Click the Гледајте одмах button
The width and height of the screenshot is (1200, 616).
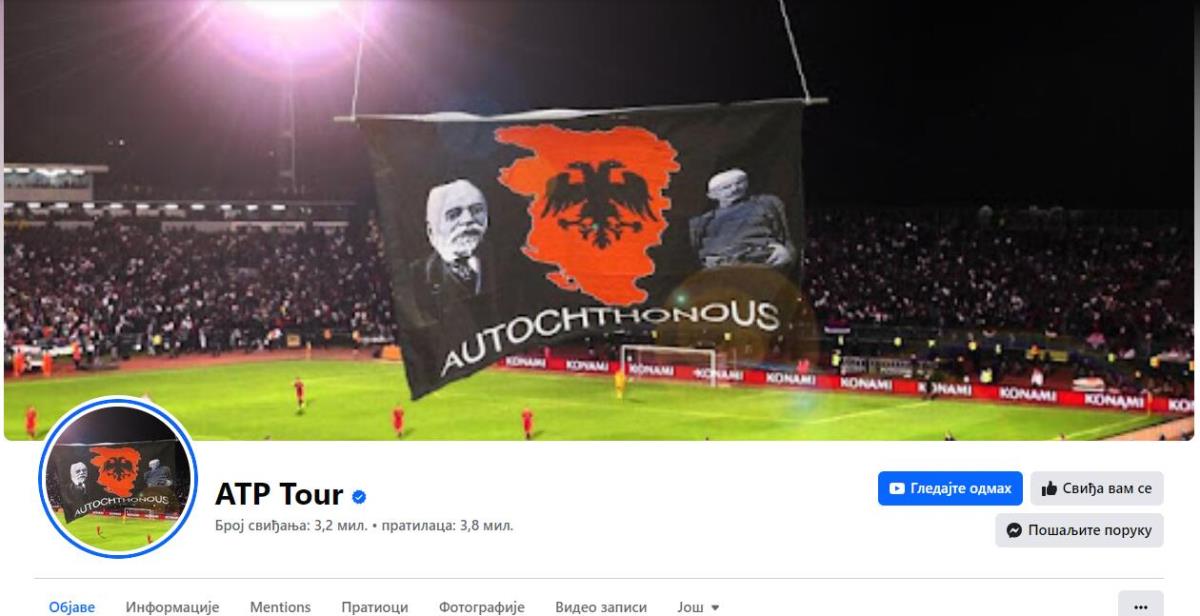click(950, 489)
